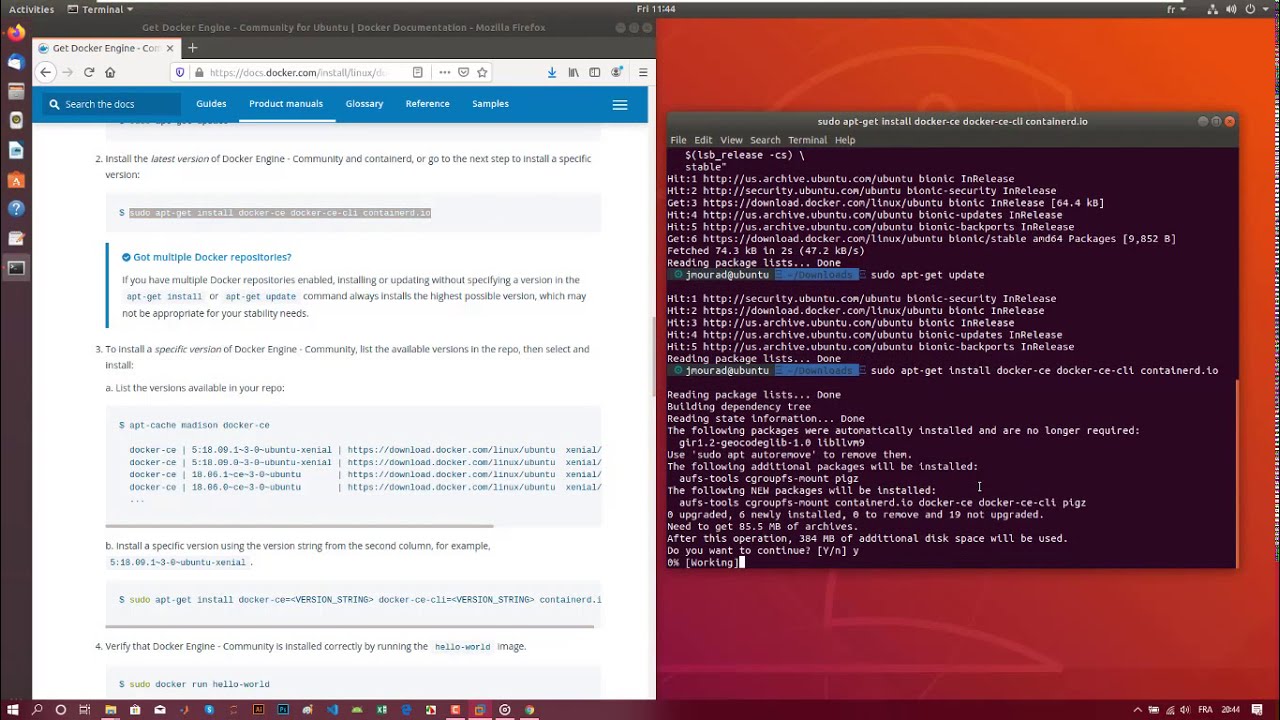Open the Search menu in the terminal

765,140
